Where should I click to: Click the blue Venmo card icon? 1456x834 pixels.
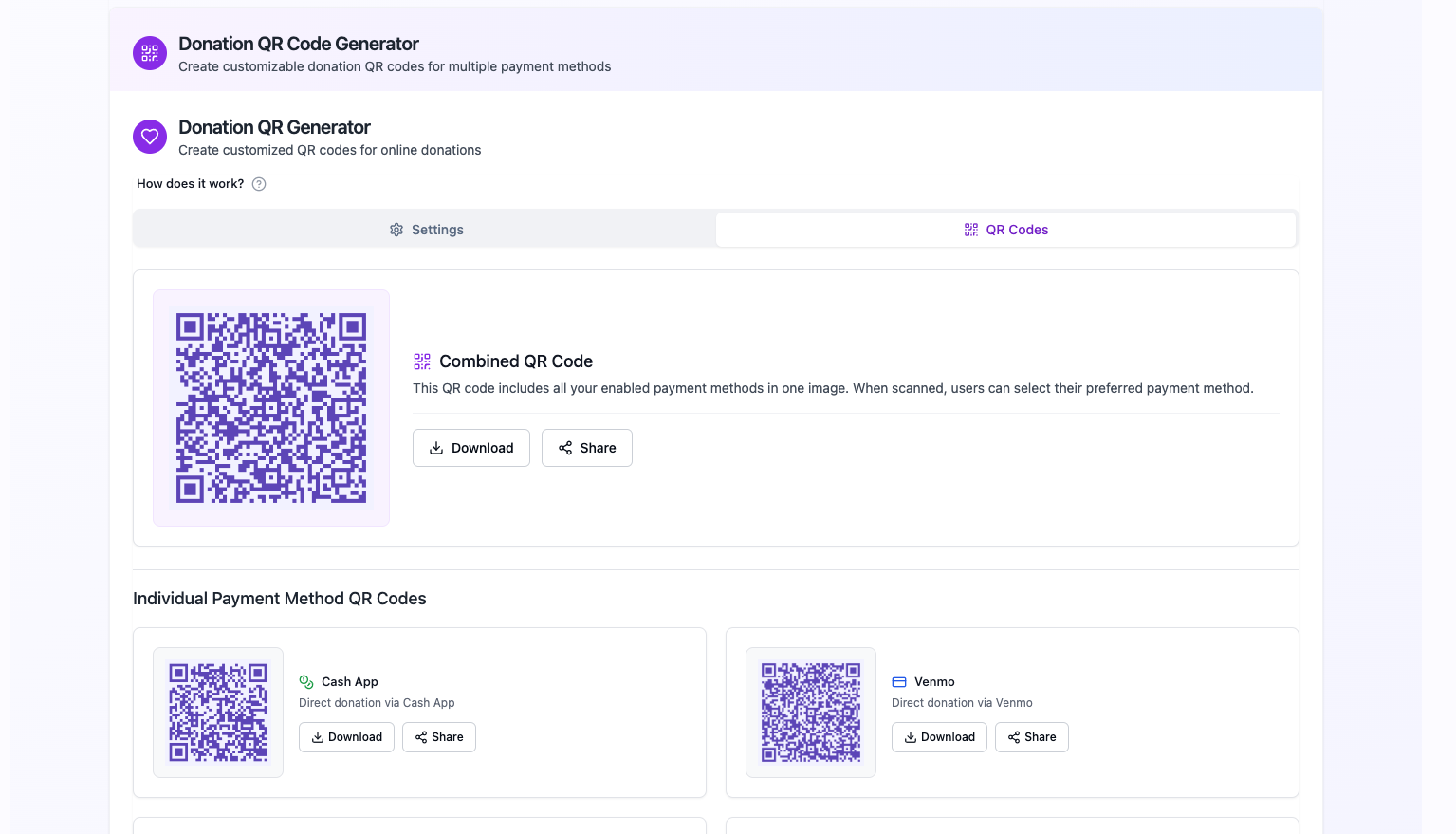(898, 681)
